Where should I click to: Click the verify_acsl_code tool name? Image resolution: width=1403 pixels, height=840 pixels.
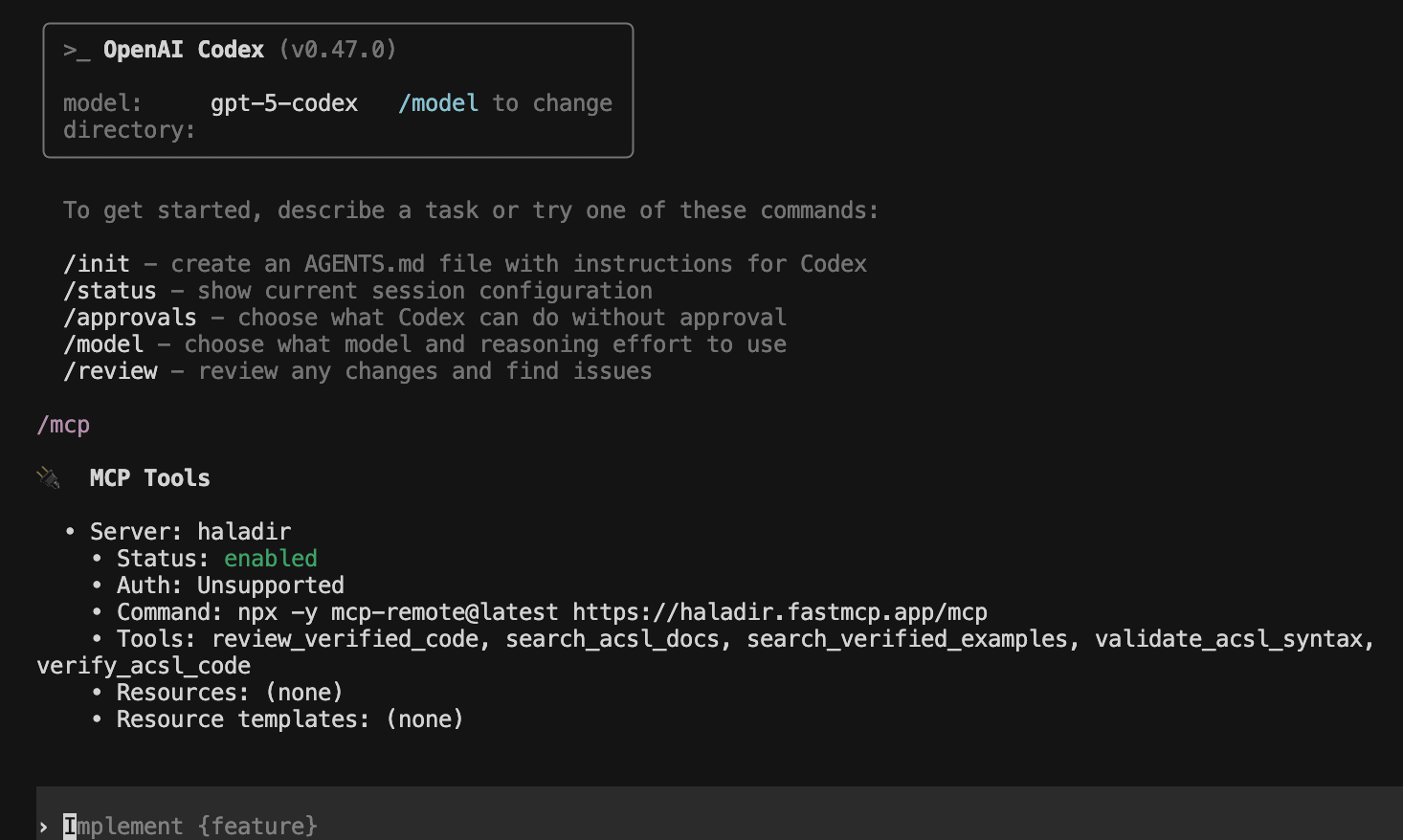144,666
